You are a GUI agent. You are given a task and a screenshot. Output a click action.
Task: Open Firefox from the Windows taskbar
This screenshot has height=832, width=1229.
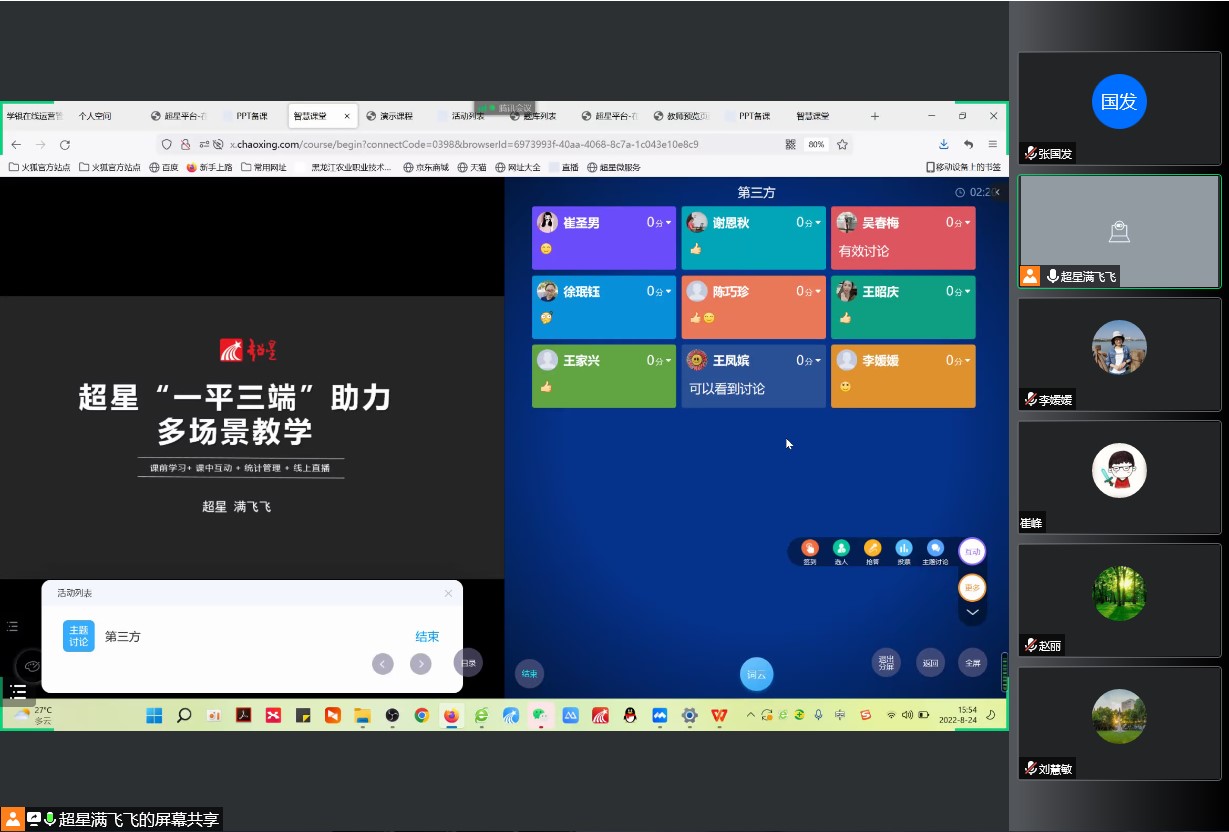click(x=451, y=715)
